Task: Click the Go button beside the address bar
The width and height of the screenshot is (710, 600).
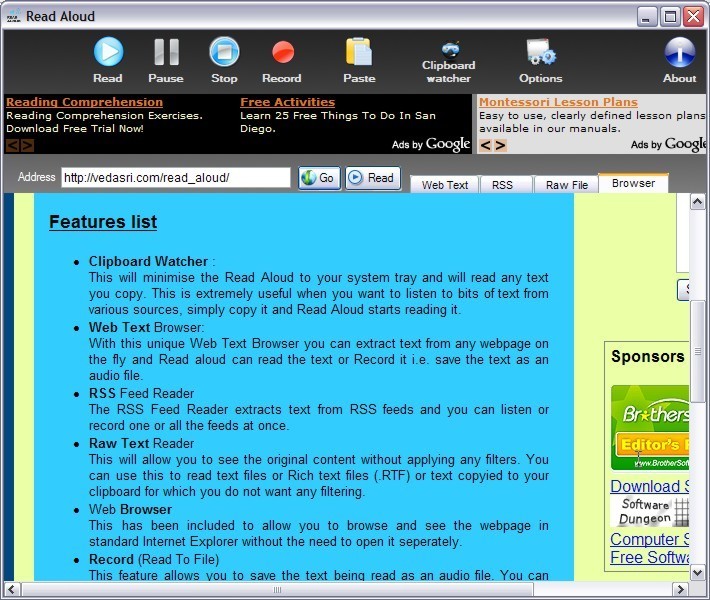Action: click(x=319, y=178)
